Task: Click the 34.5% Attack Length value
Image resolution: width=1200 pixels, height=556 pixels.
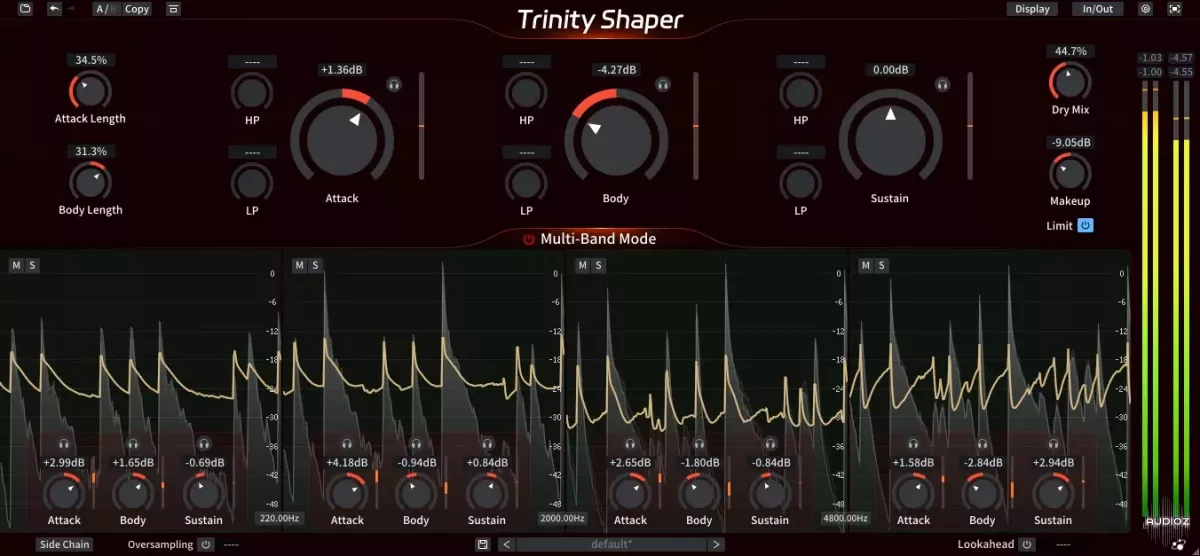Action: click(90, 60)
